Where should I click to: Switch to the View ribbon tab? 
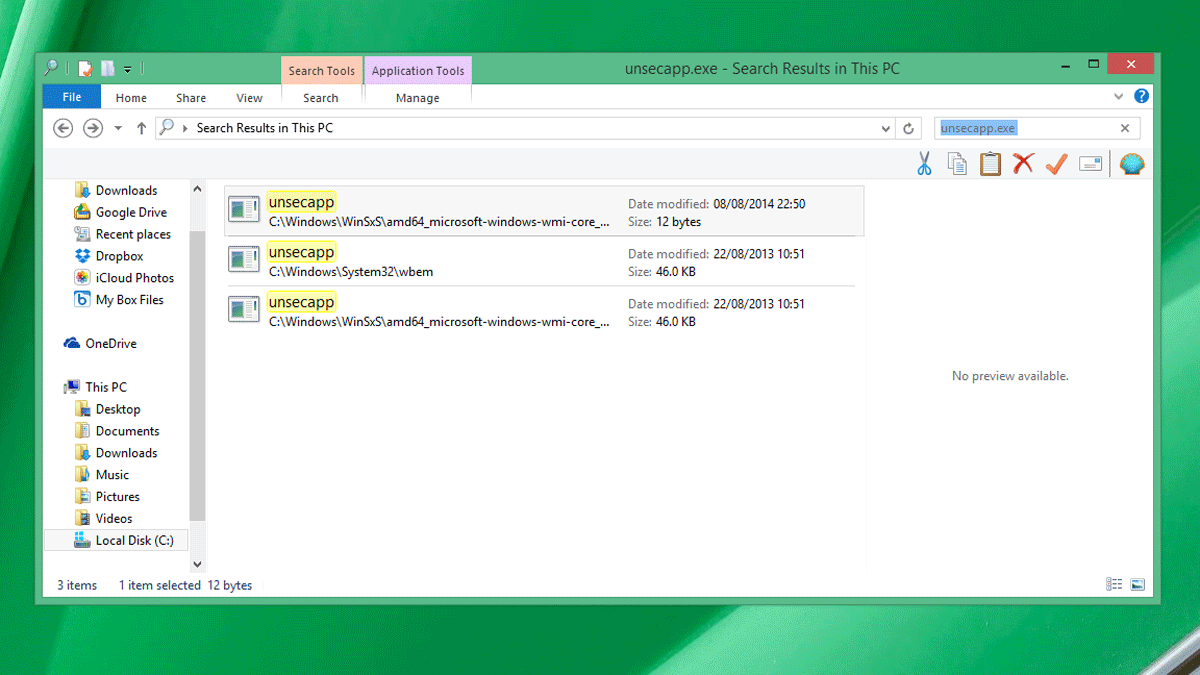249,98
